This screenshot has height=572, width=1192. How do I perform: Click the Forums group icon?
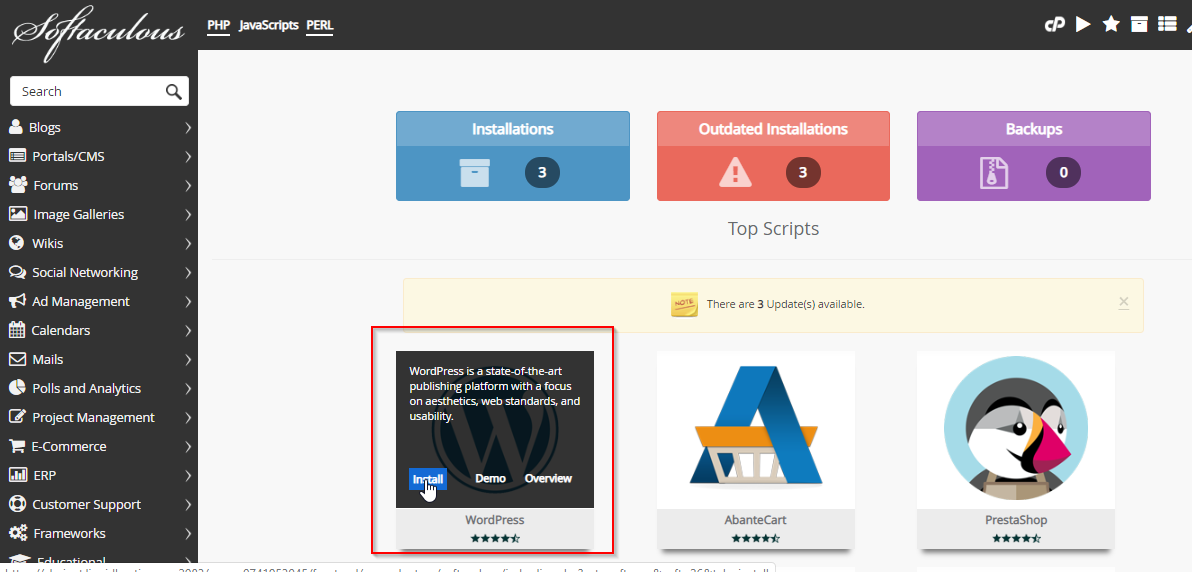coord(18,185)
